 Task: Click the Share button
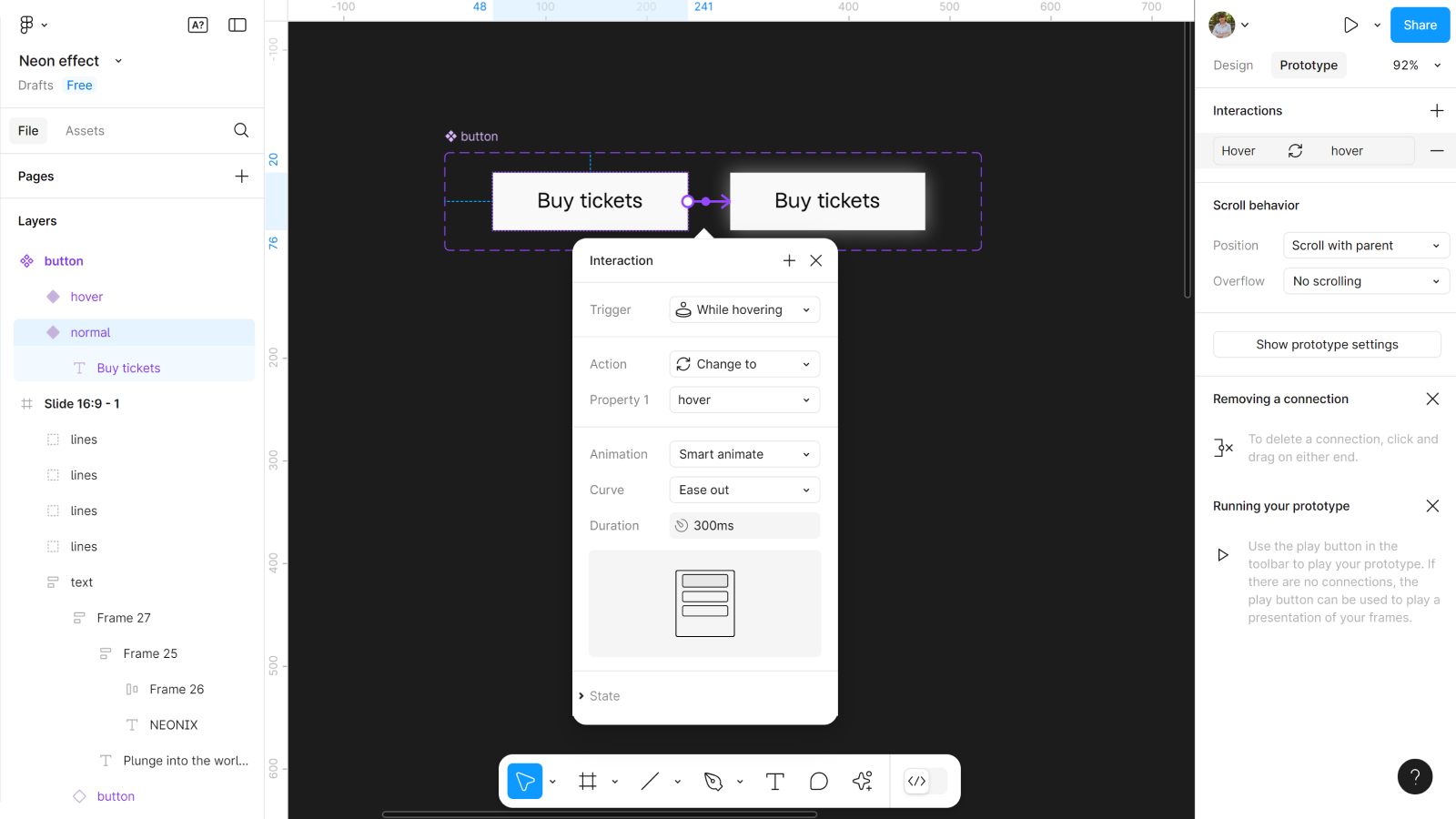click(x=1420, y=25)
